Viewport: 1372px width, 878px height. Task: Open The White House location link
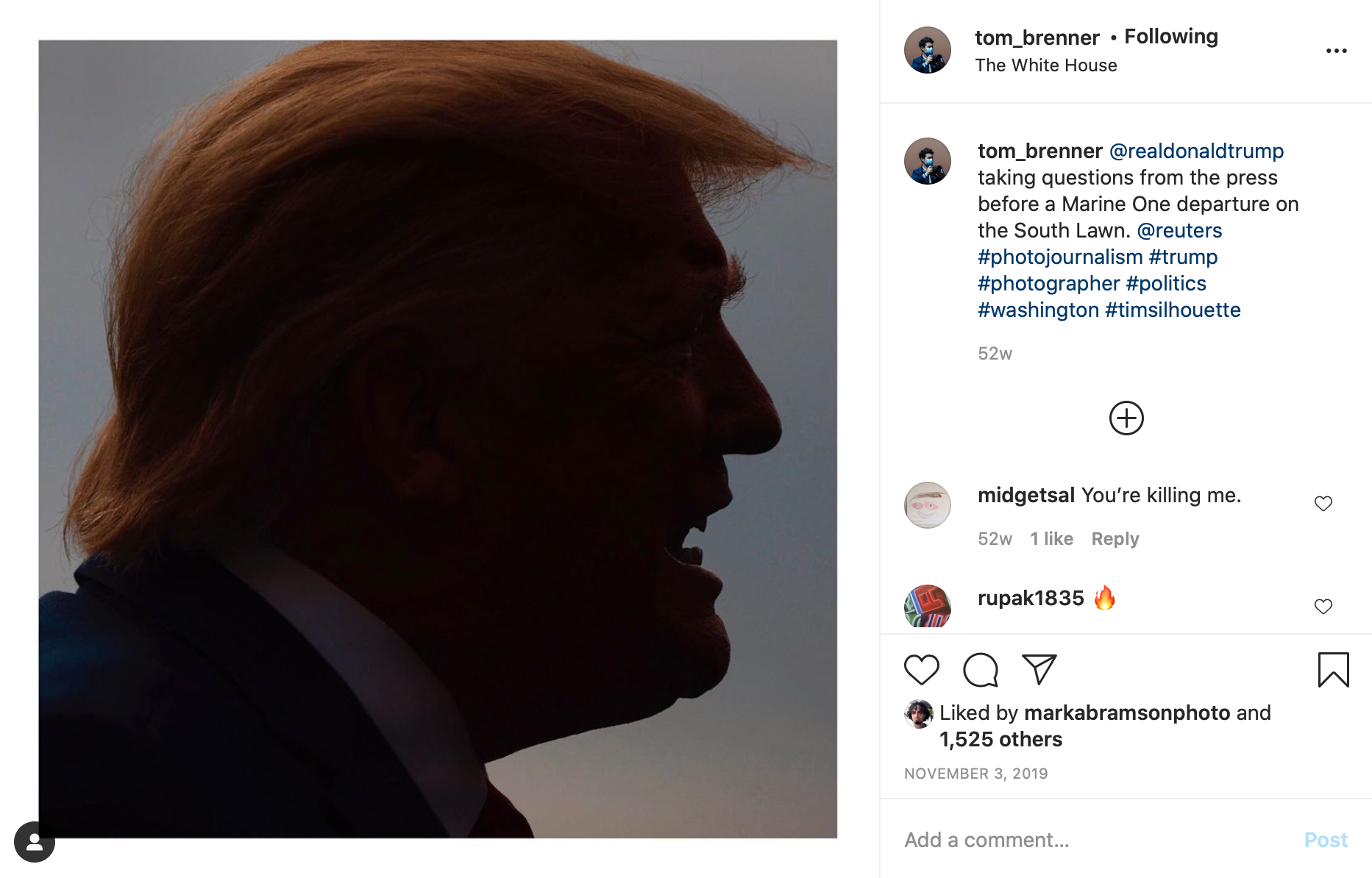click(x=1045, y=65)
